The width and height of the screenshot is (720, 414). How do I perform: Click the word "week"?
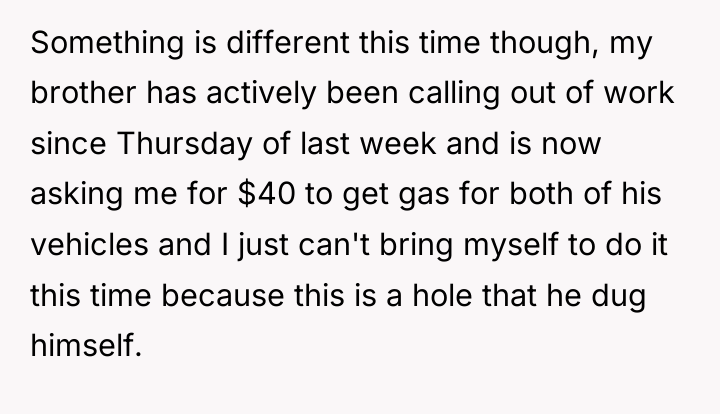(398, 143)
